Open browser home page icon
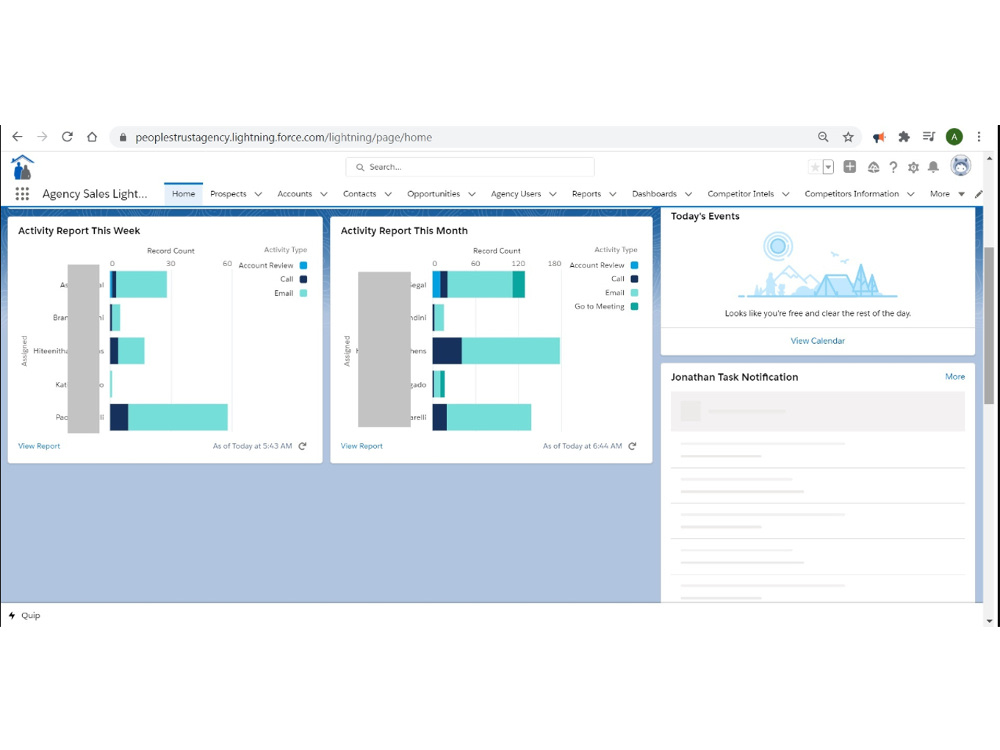 pyautogui.click(x=92, y=136)
